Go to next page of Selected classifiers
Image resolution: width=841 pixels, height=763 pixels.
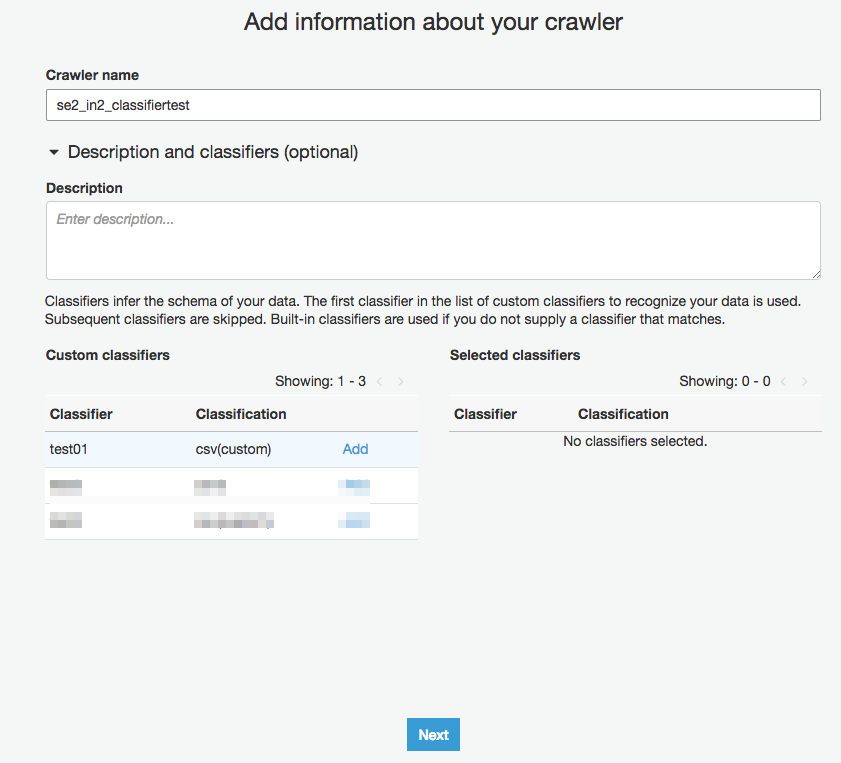804,382
